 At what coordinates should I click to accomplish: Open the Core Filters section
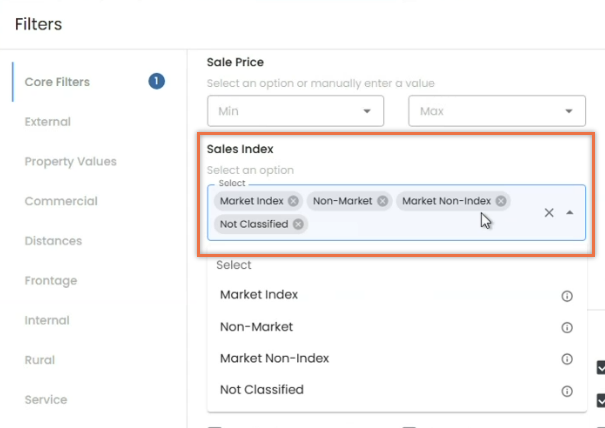pyautogui.click(x=57, y=82)
